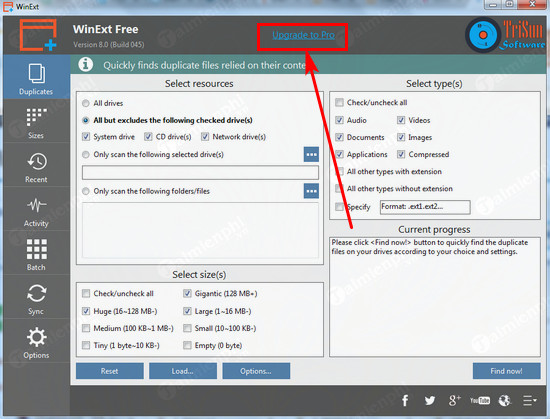Click the Reset button
This screenshot has width=550, height=419.
(110, 371)
